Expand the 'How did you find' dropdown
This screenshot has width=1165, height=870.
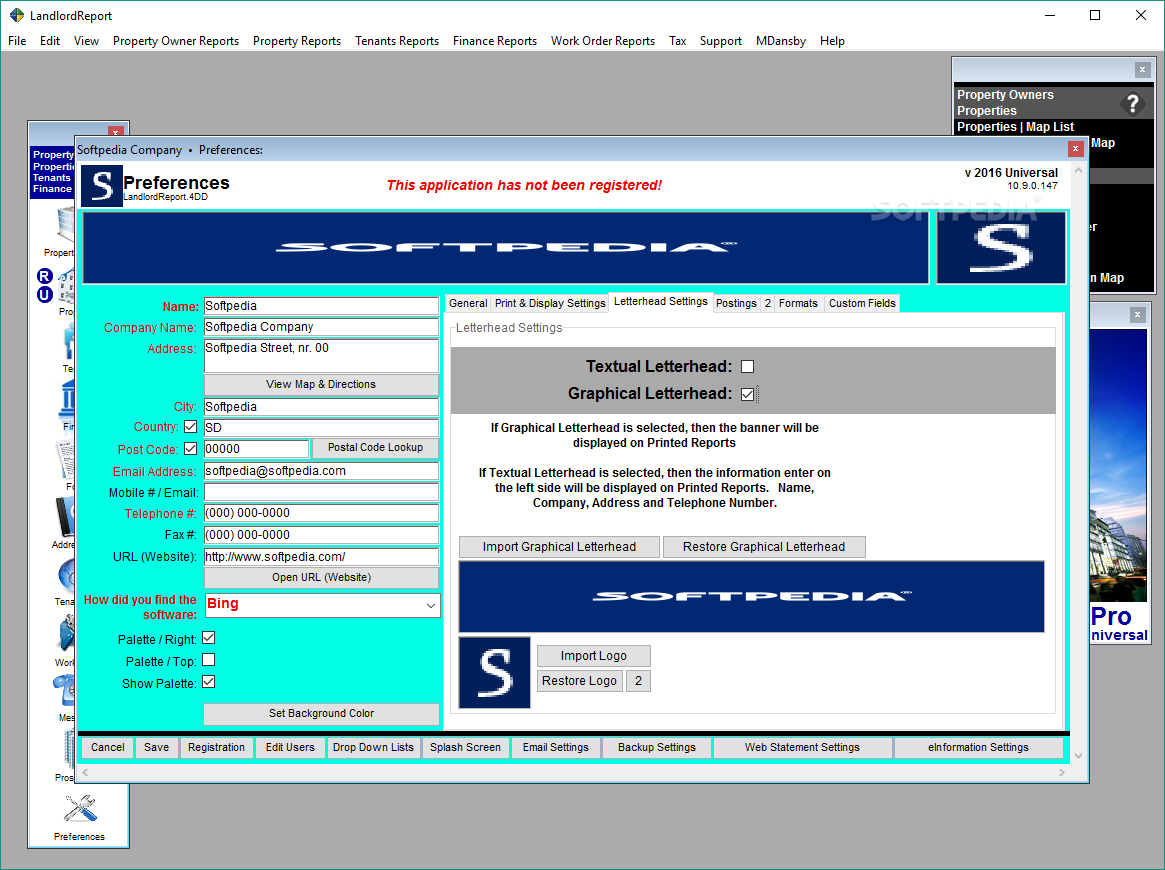pos(430,606)
